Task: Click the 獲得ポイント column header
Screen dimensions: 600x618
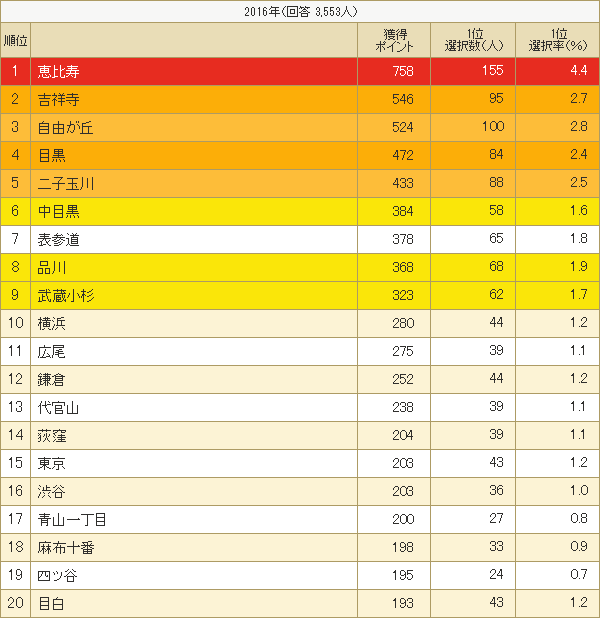Action: coord(394,40)
